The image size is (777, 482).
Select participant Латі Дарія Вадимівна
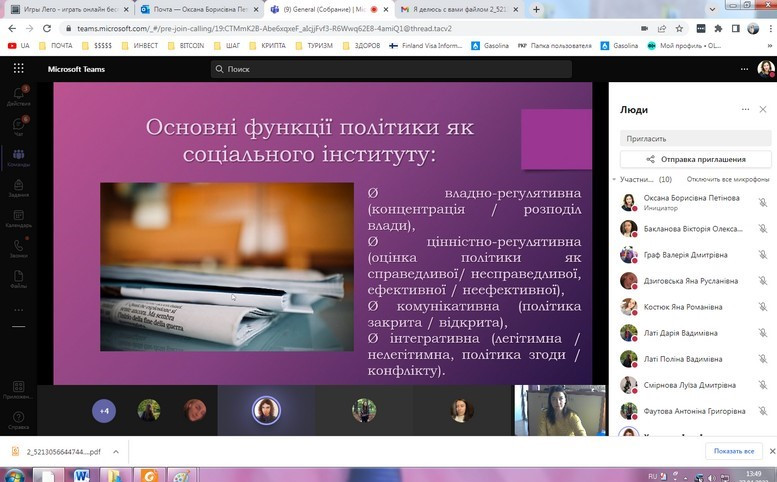click(x=694, y=333)
